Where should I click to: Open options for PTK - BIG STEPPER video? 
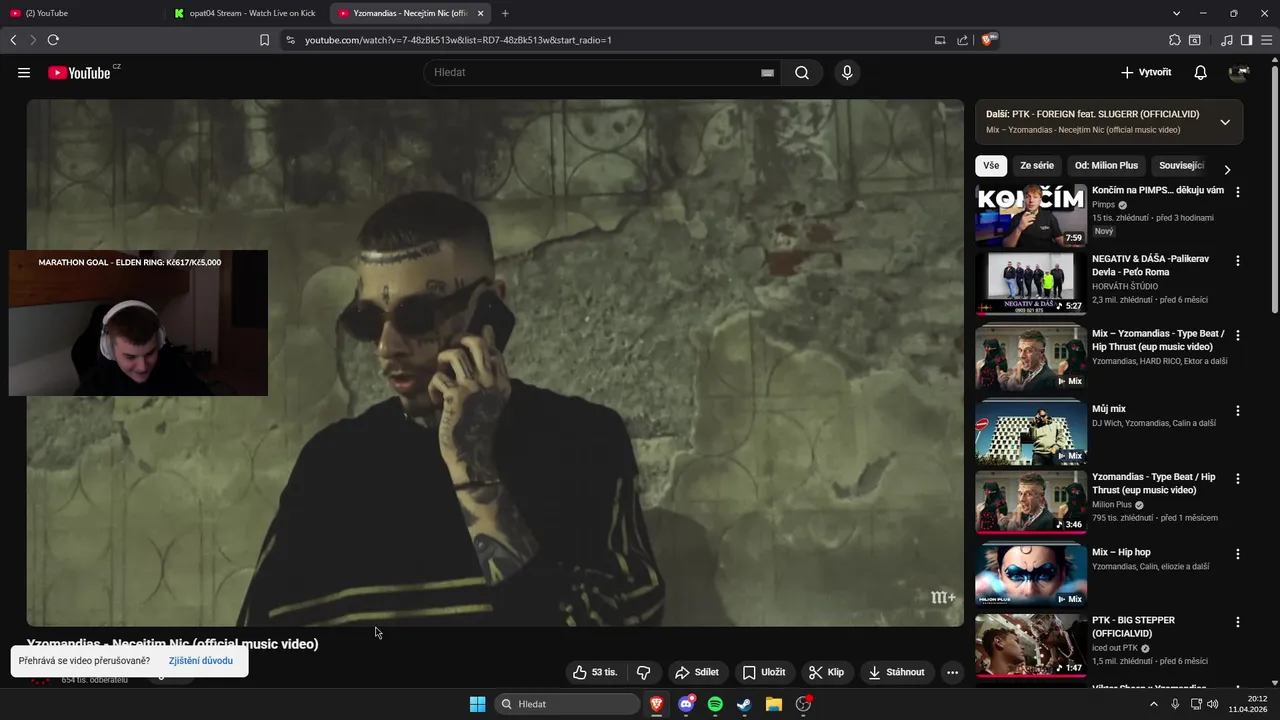1238,622
